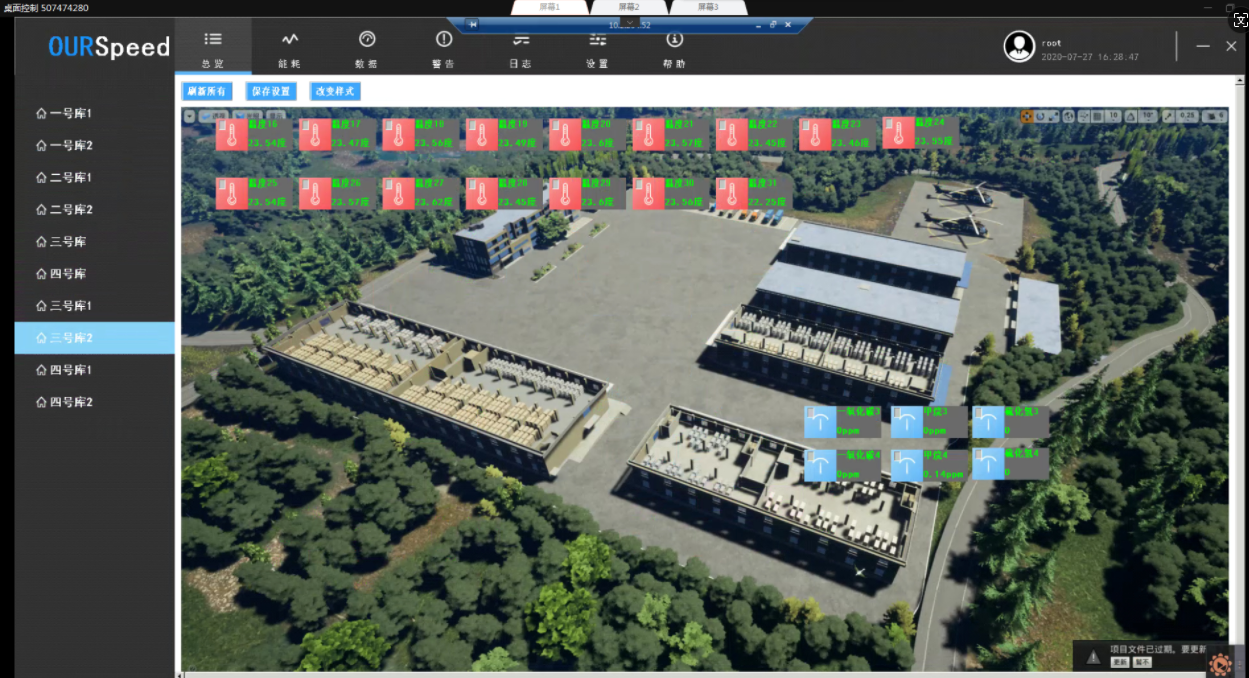
Task: Click the root user avatar
Action: point(1019,47)
